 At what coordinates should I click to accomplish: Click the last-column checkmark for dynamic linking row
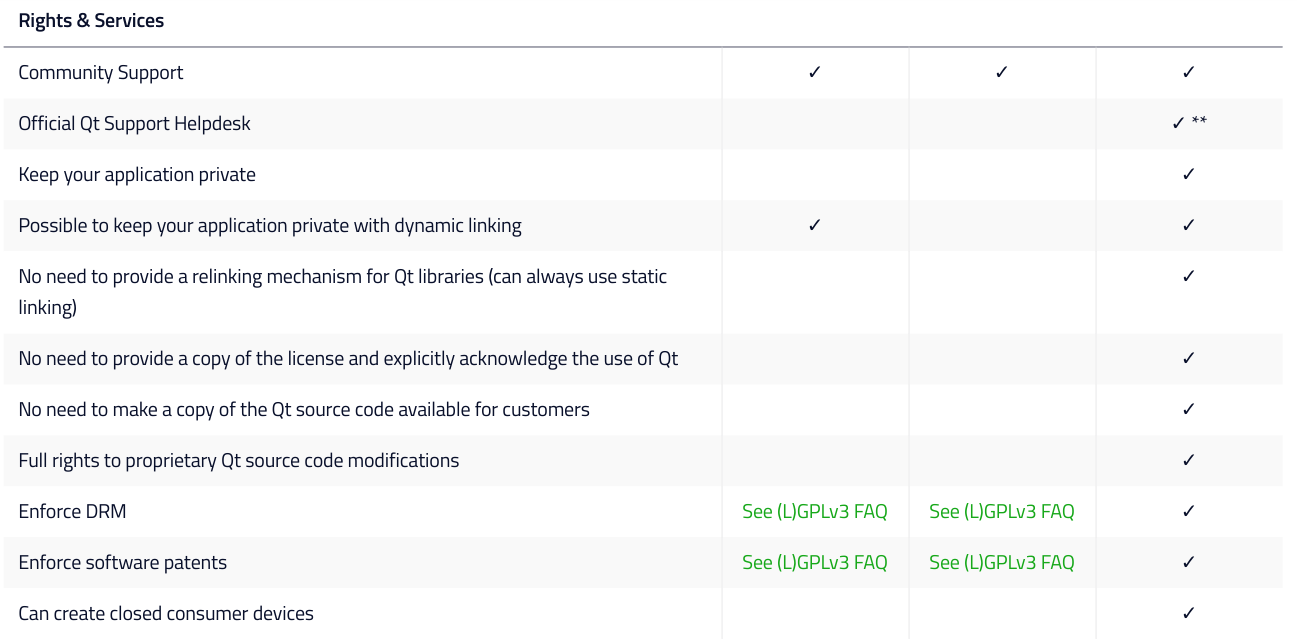pyautogui.click(x=1189, y=226)
